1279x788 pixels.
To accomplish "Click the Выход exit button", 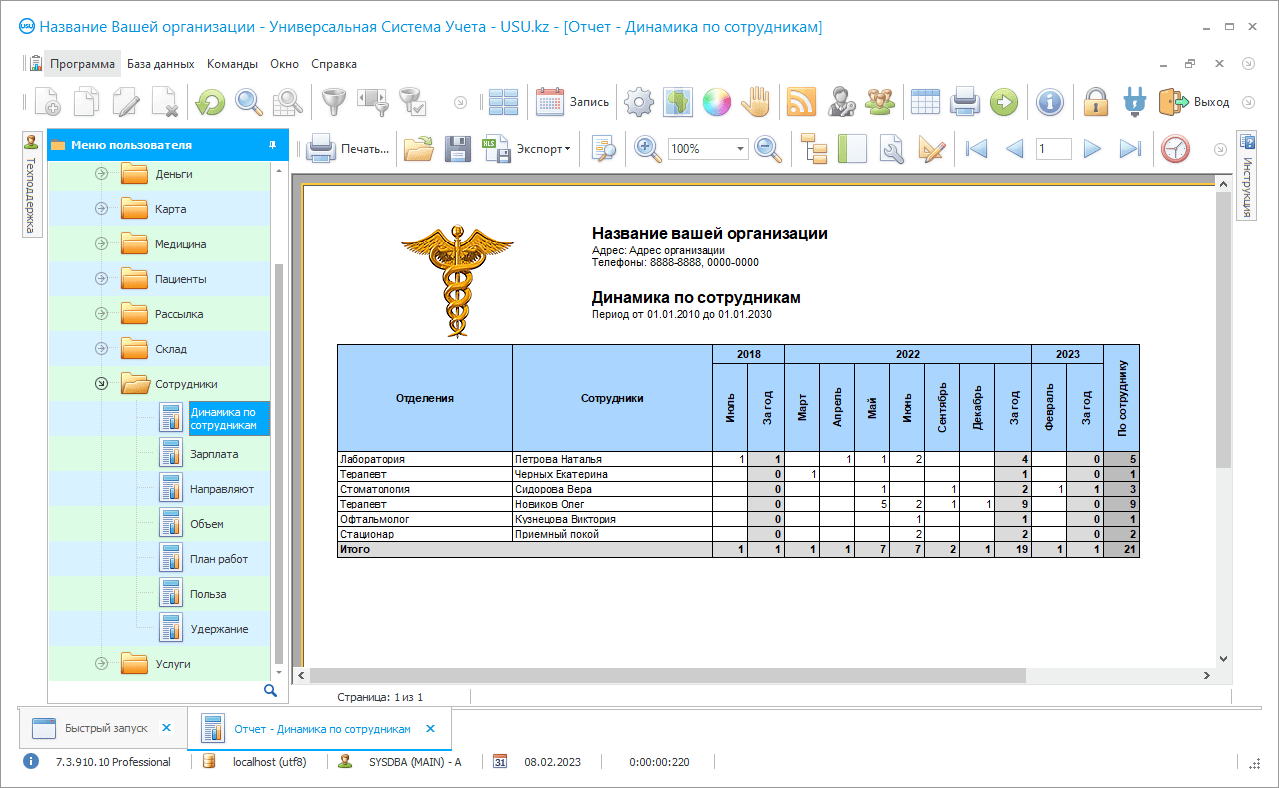I will coord(1195,101).
